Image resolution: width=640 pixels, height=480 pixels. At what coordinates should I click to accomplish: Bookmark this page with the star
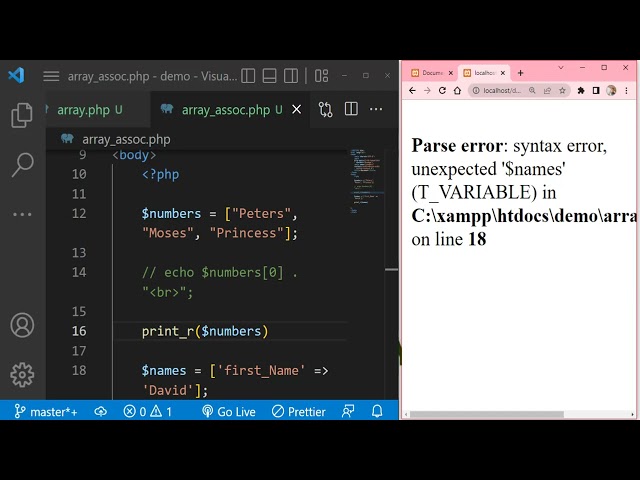coord(562,91)
